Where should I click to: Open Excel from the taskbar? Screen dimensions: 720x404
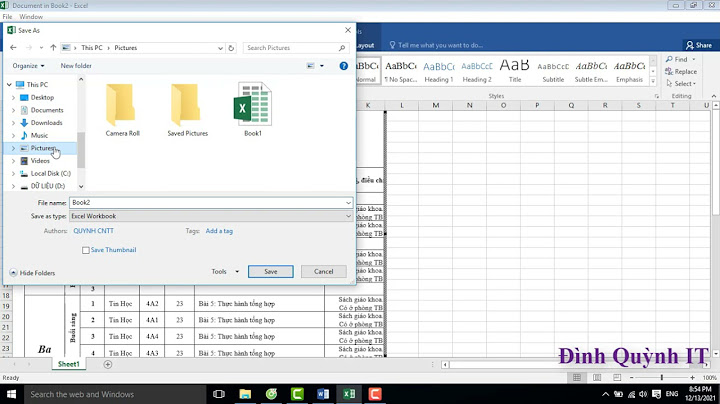[349, 394]
